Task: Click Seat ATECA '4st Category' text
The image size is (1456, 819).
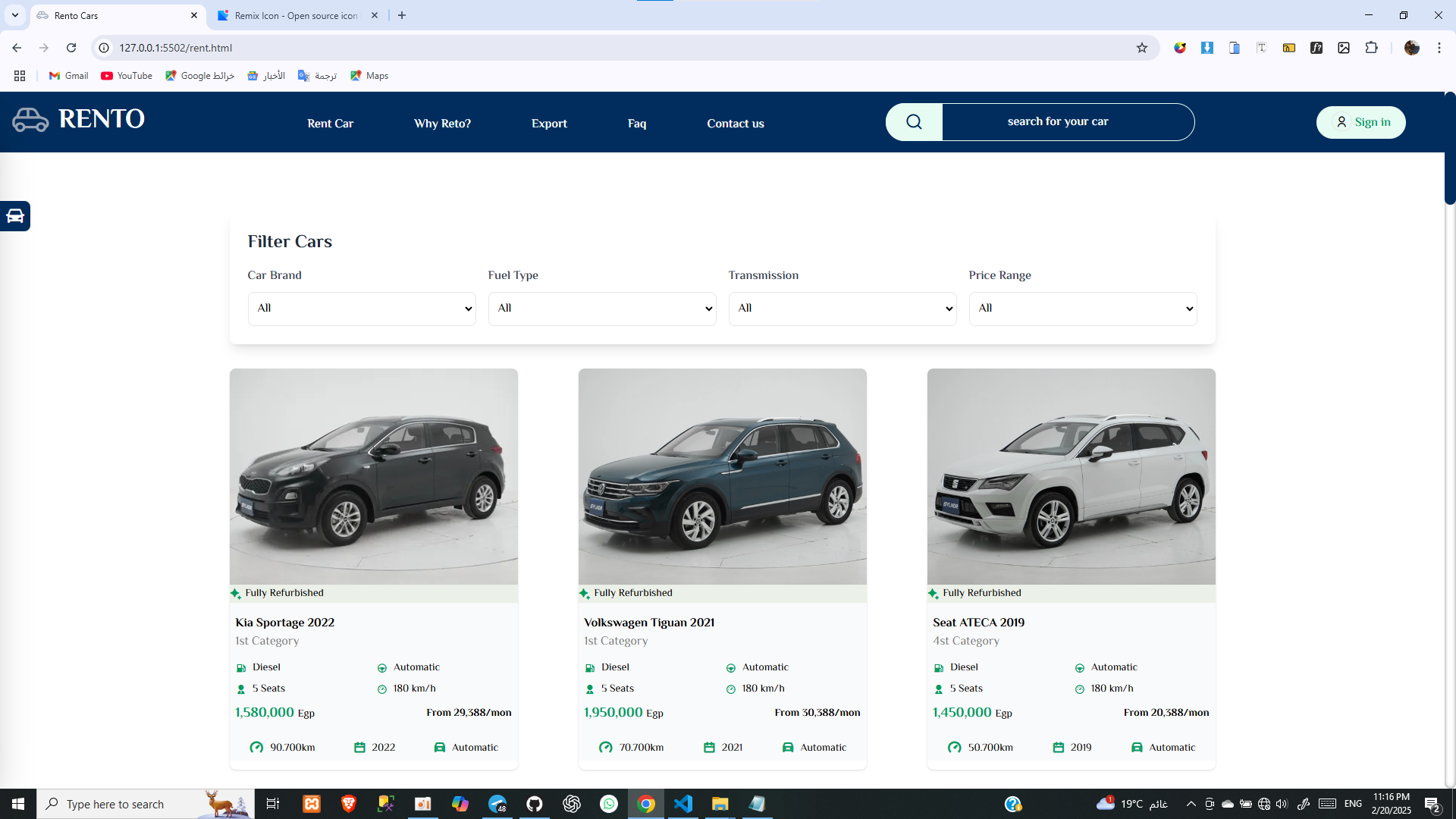Action: coord(966,642)
